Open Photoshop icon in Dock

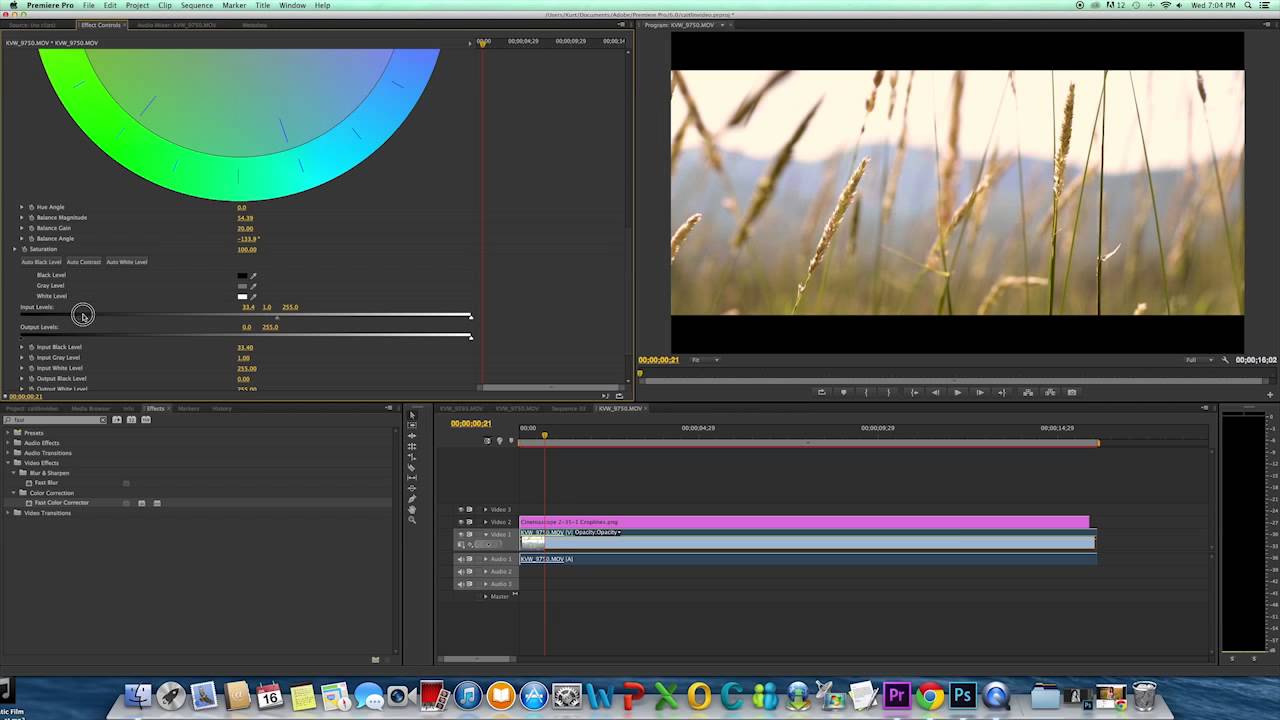click(963, 695)
